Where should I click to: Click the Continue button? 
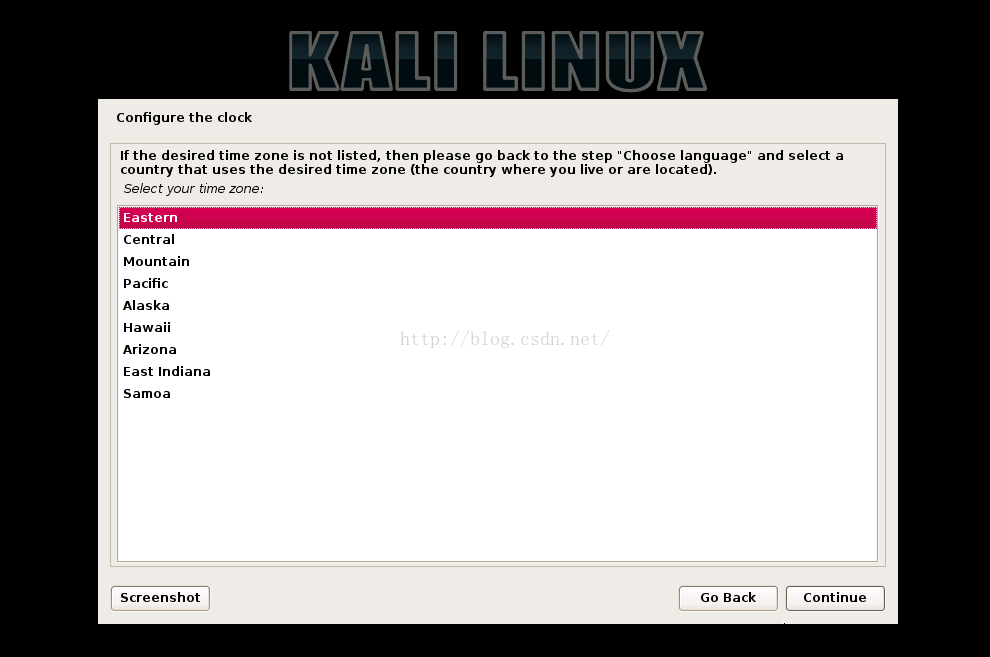click(x=835, y=598)
